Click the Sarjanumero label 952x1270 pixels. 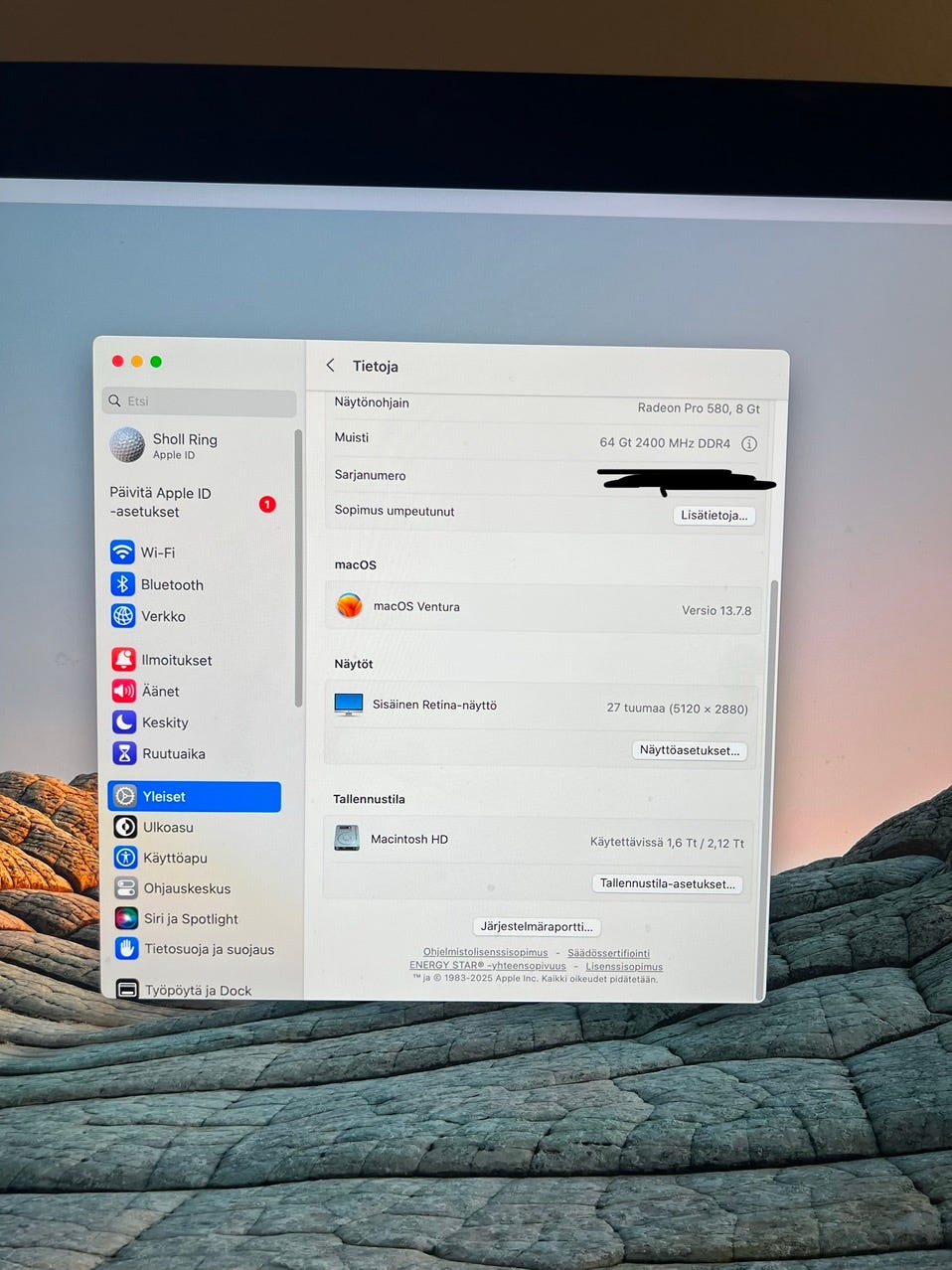point(370,475)
